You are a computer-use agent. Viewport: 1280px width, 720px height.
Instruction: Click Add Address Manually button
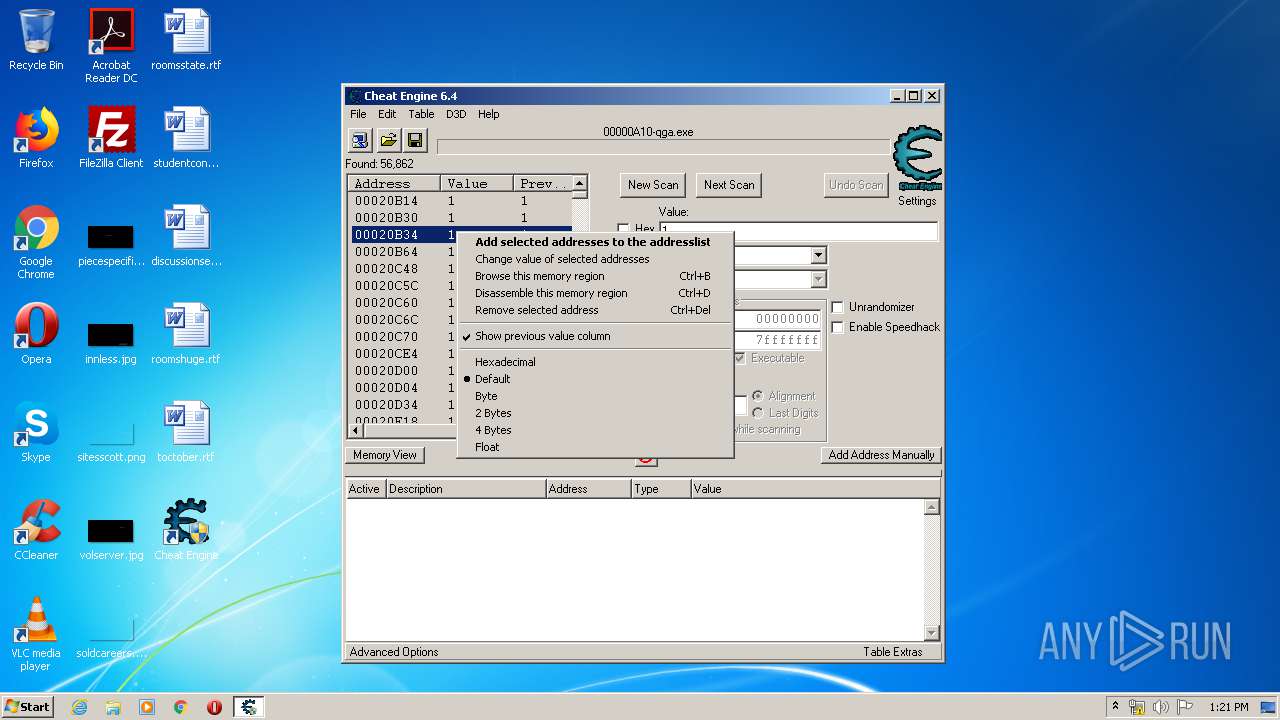tap(881, 455)
